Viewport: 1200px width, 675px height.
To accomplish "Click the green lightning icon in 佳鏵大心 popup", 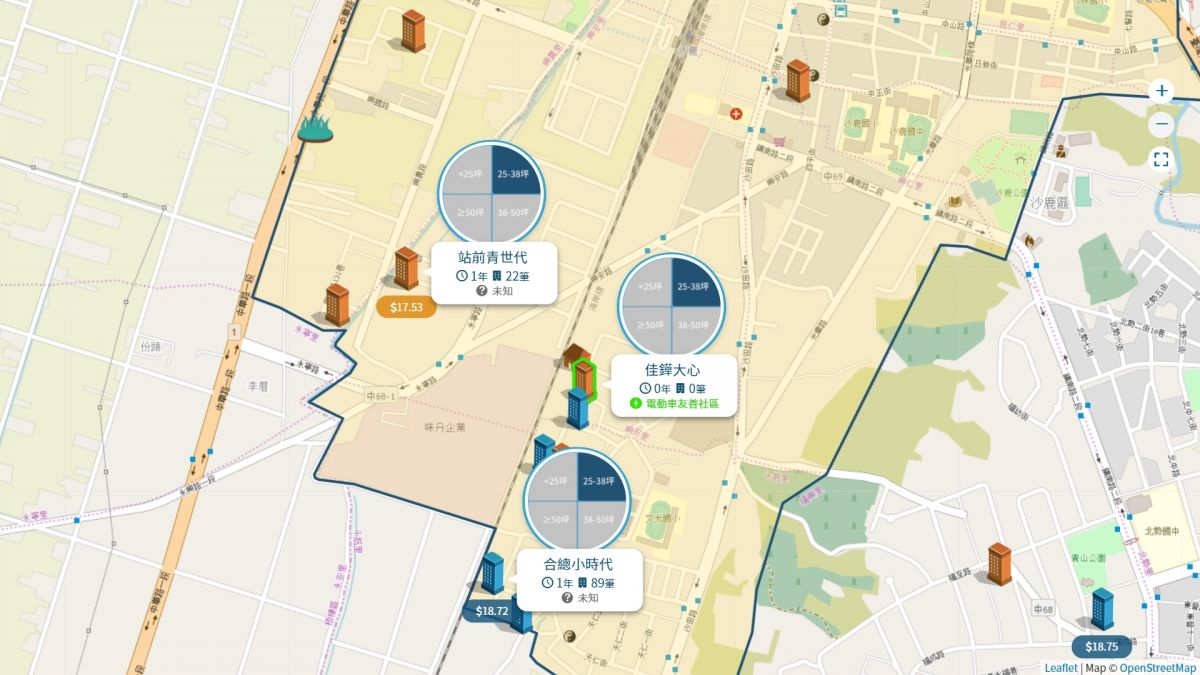I will 635,403.
